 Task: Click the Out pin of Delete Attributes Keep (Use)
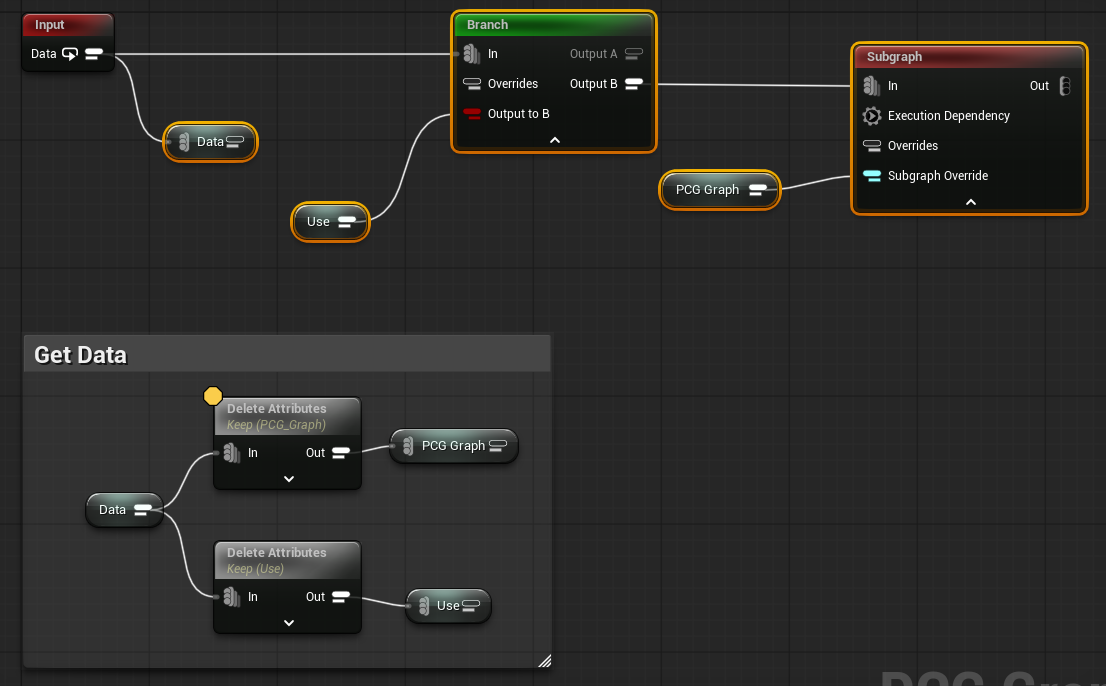340,597
